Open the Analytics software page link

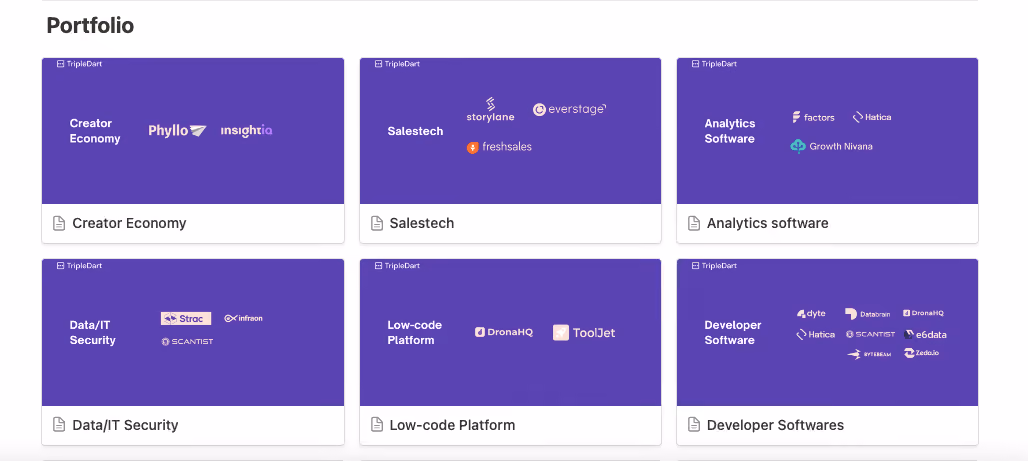(x=767, y=224)
